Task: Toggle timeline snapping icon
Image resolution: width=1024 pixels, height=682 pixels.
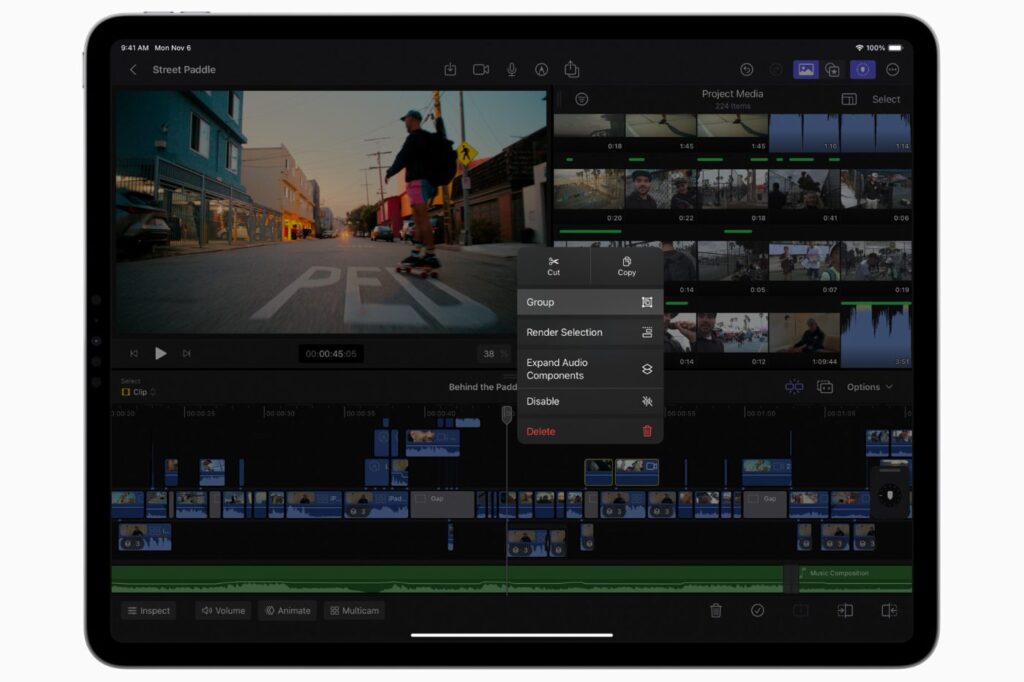Action: pos(794,387)
